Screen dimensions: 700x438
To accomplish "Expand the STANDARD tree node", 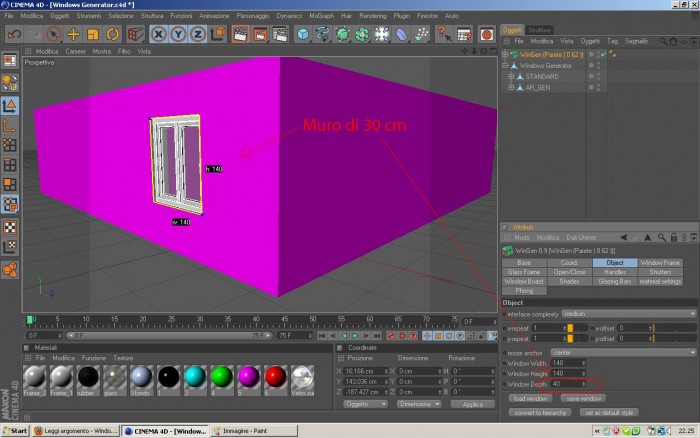I will tap(511, 76).
